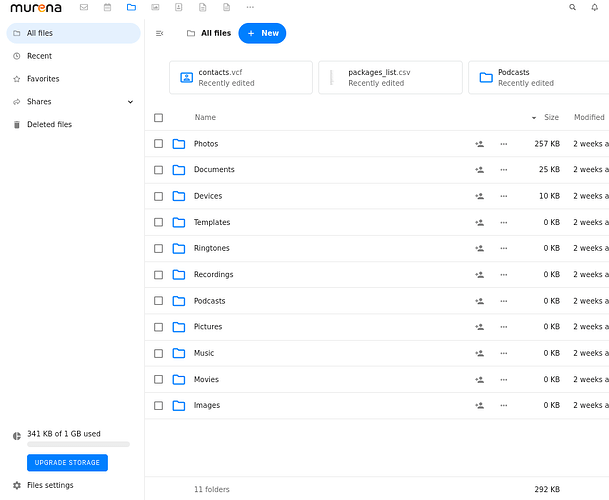Check the Photos folder checkbox

(x=158, y=144)
